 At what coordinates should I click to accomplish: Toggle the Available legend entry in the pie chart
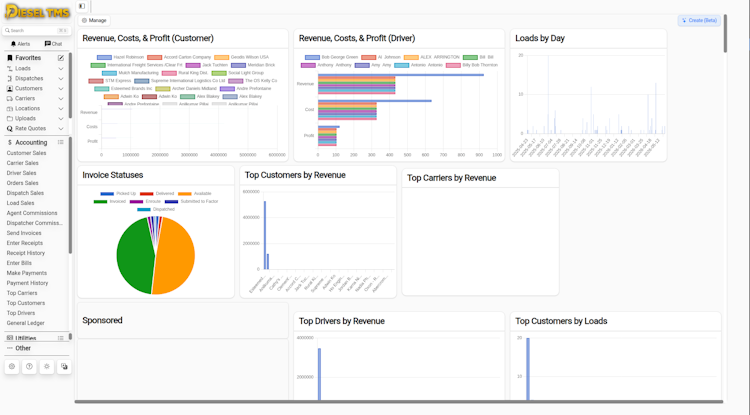pyautogui.click(x=194, y=194)
